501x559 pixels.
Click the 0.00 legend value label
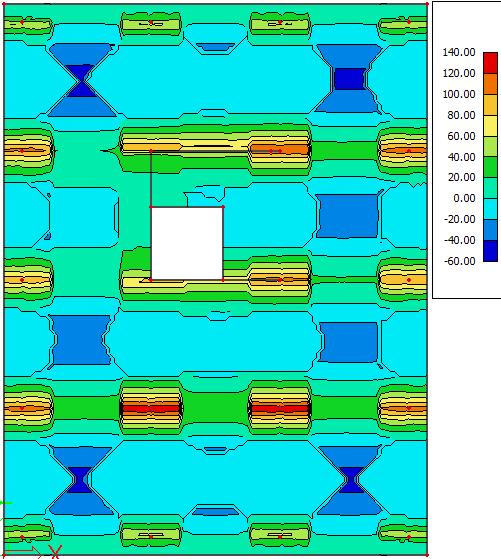click(x=464, y=198)
